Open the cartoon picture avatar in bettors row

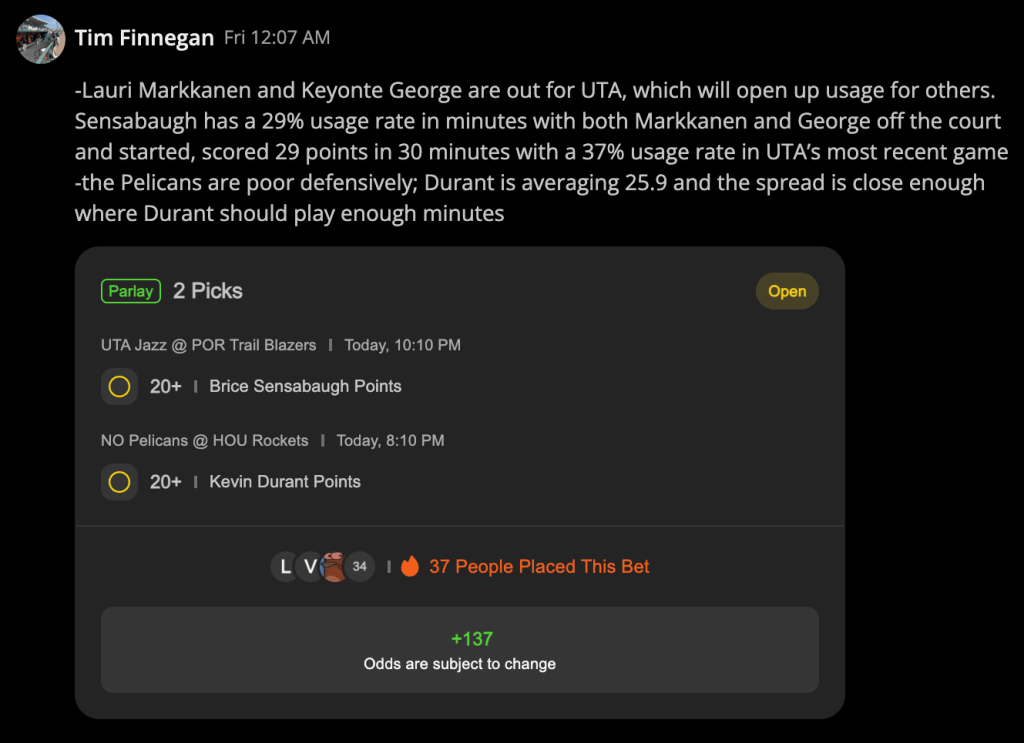click(x=334, y=566)
